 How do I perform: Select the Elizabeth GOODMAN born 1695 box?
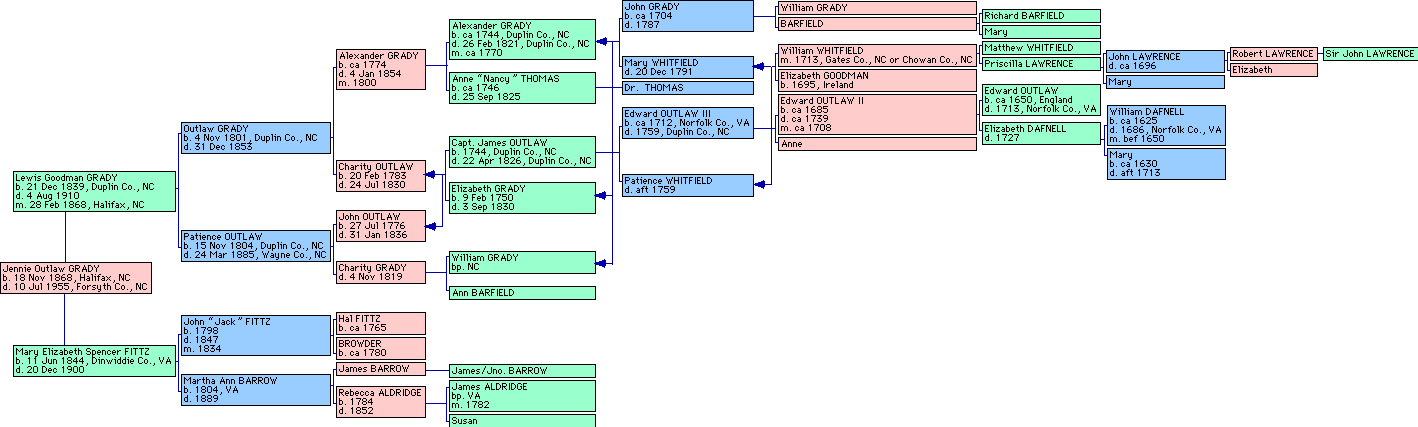pos(876,80)
